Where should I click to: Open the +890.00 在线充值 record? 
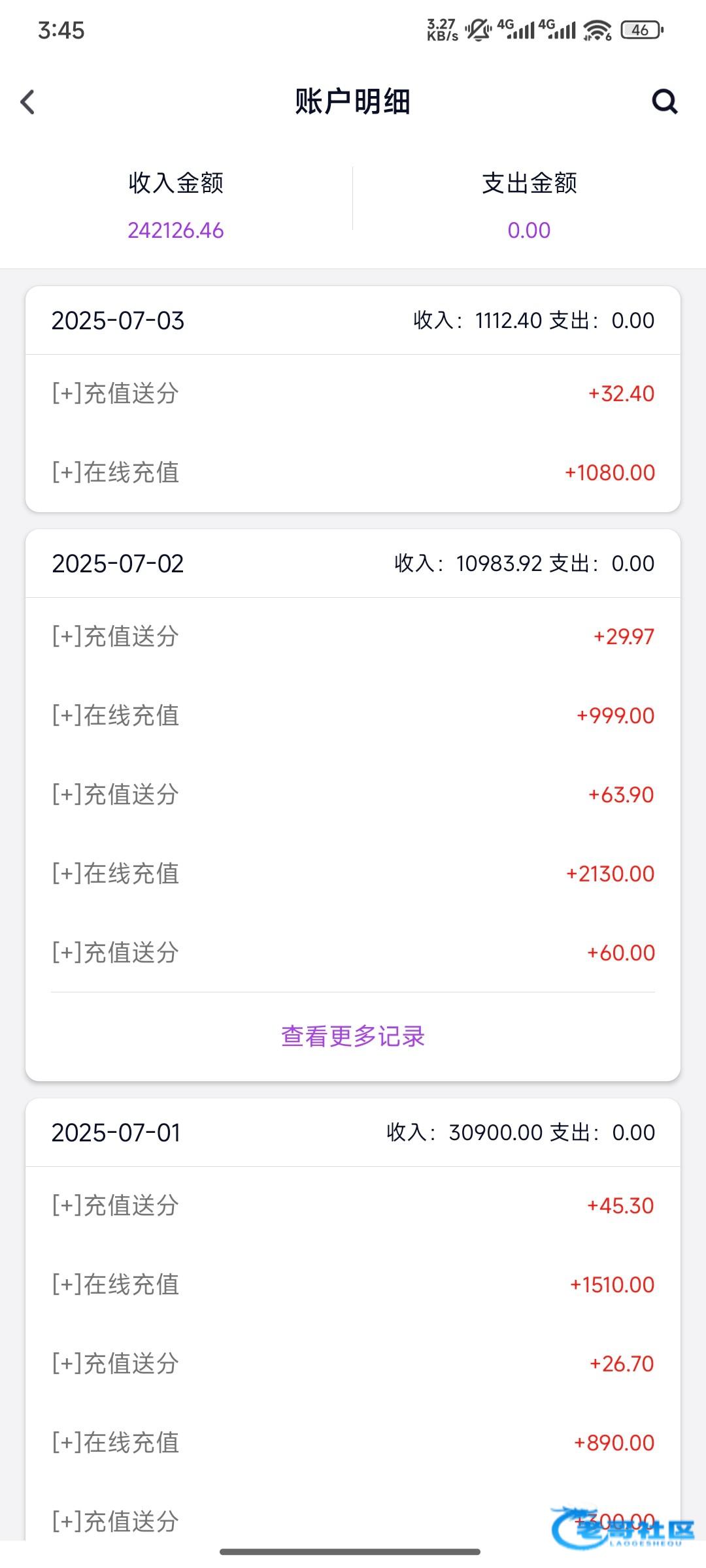[x=353, y=1443]
